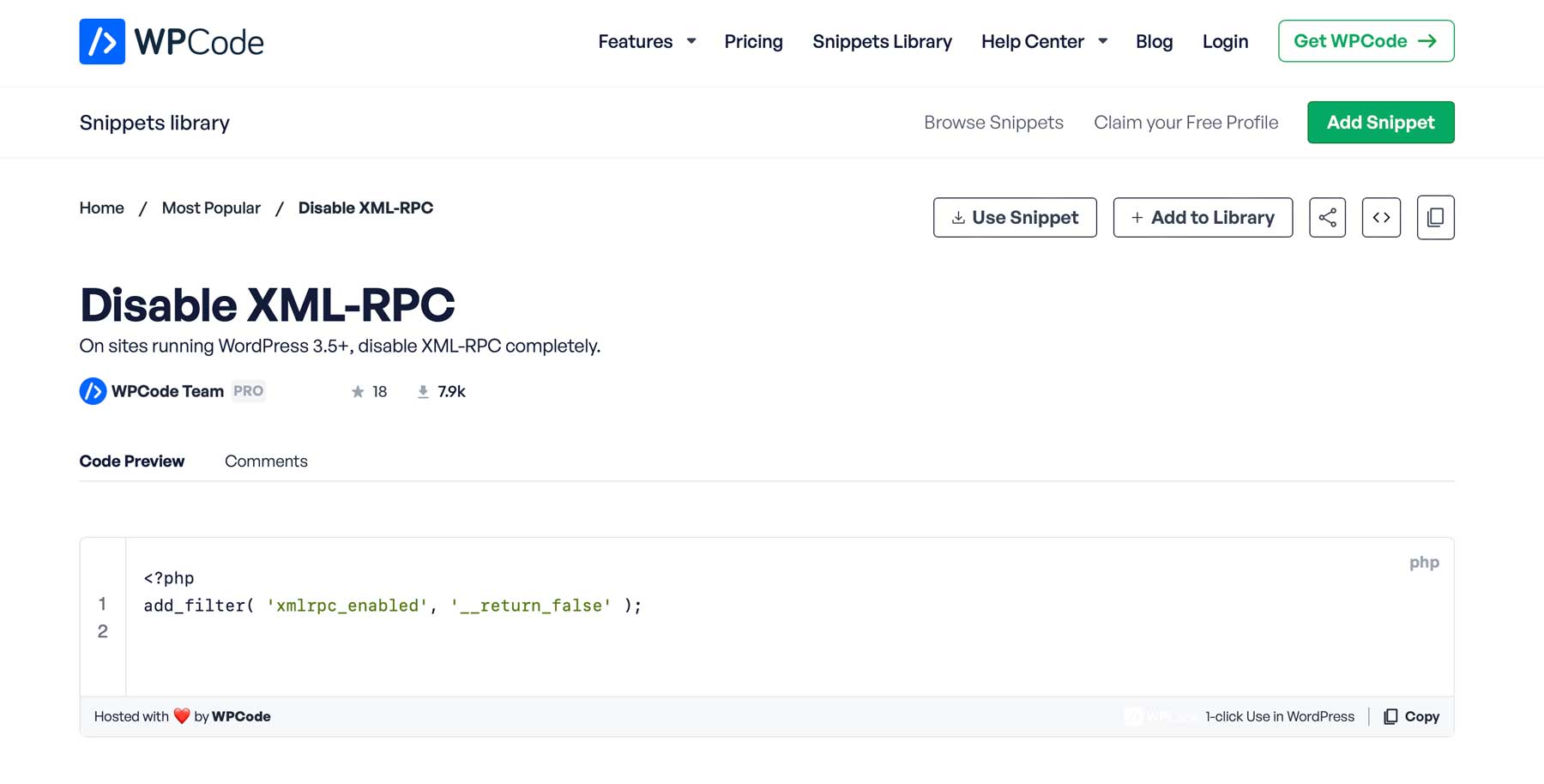
Task: Click the php language indicator
Action: click(x=1424, y=562)
